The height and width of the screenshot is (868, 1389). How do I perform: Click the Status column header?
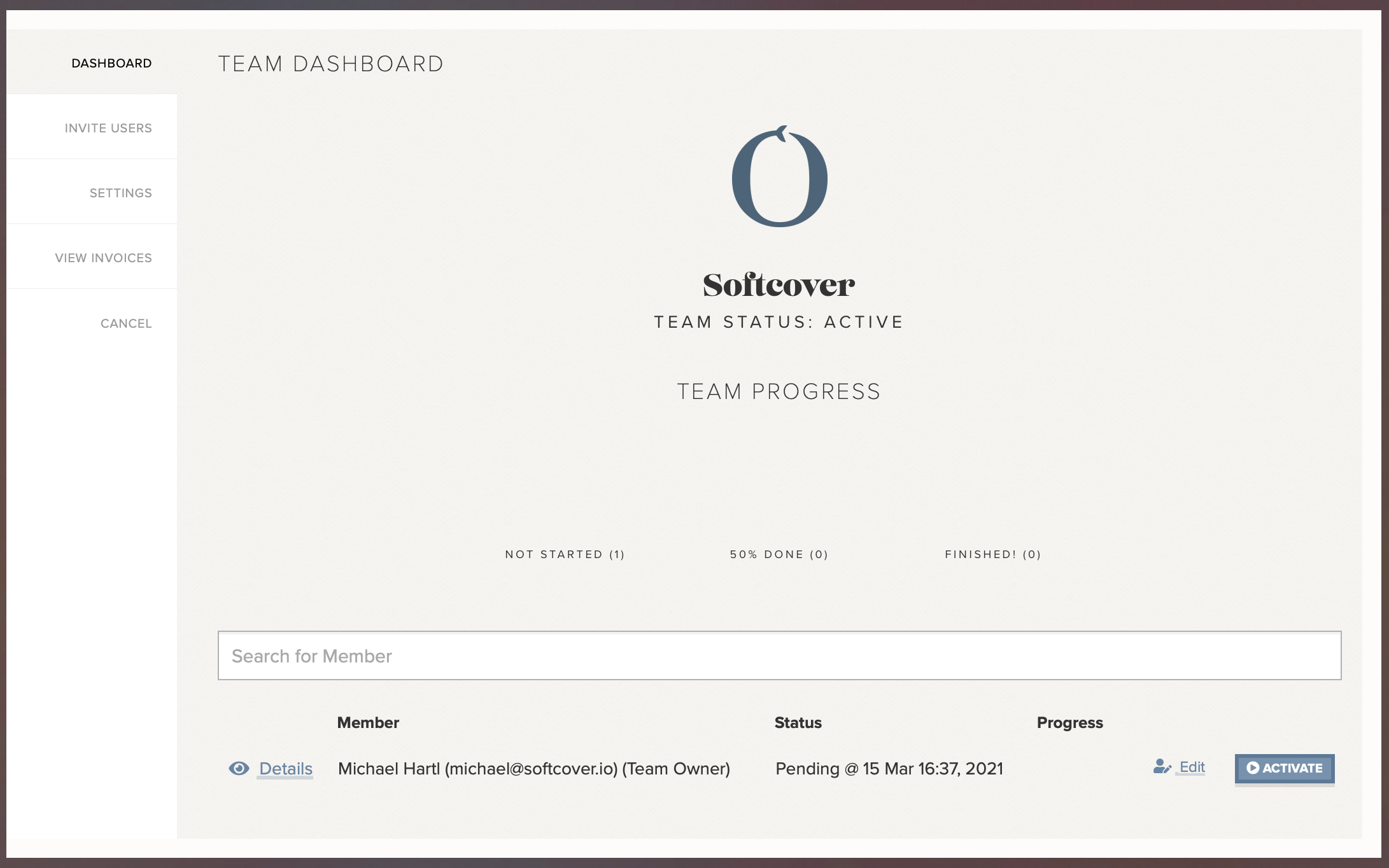click(x=798, y=723)
